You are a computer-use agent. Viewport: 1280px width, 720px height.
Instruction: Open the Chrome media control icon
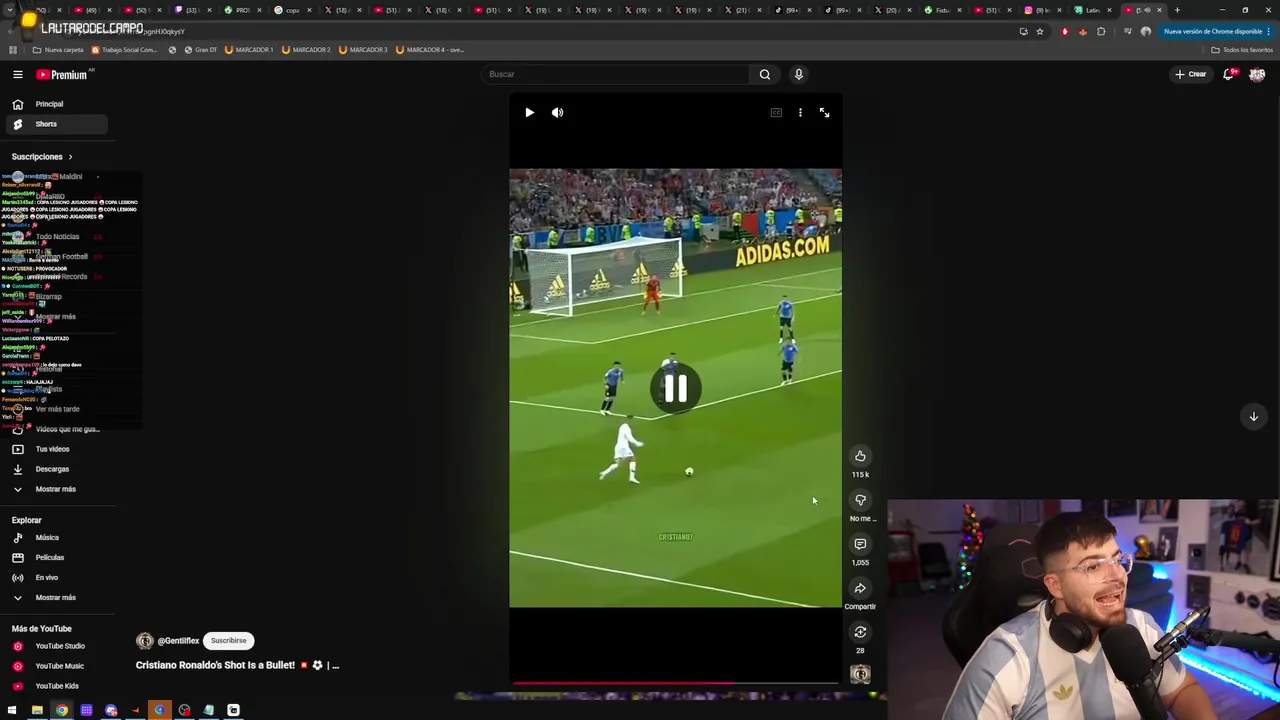click(x=1128, y=32)
